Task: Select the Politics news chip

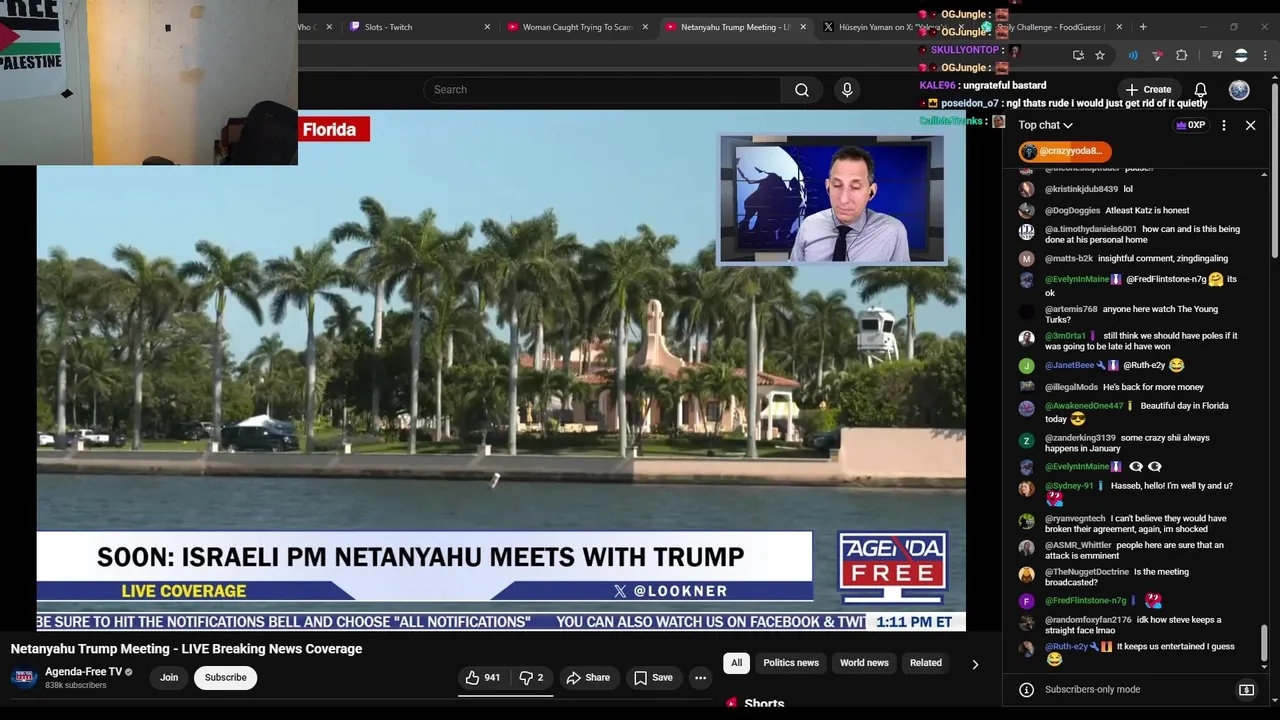Action: 791,663
